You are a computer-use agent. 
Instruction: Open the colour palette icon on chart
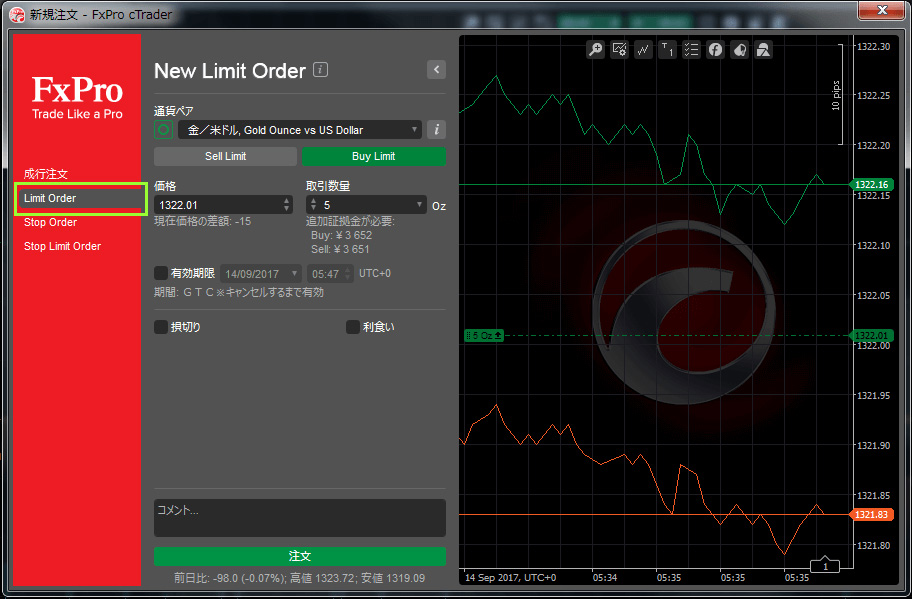(x=739, y=49)
